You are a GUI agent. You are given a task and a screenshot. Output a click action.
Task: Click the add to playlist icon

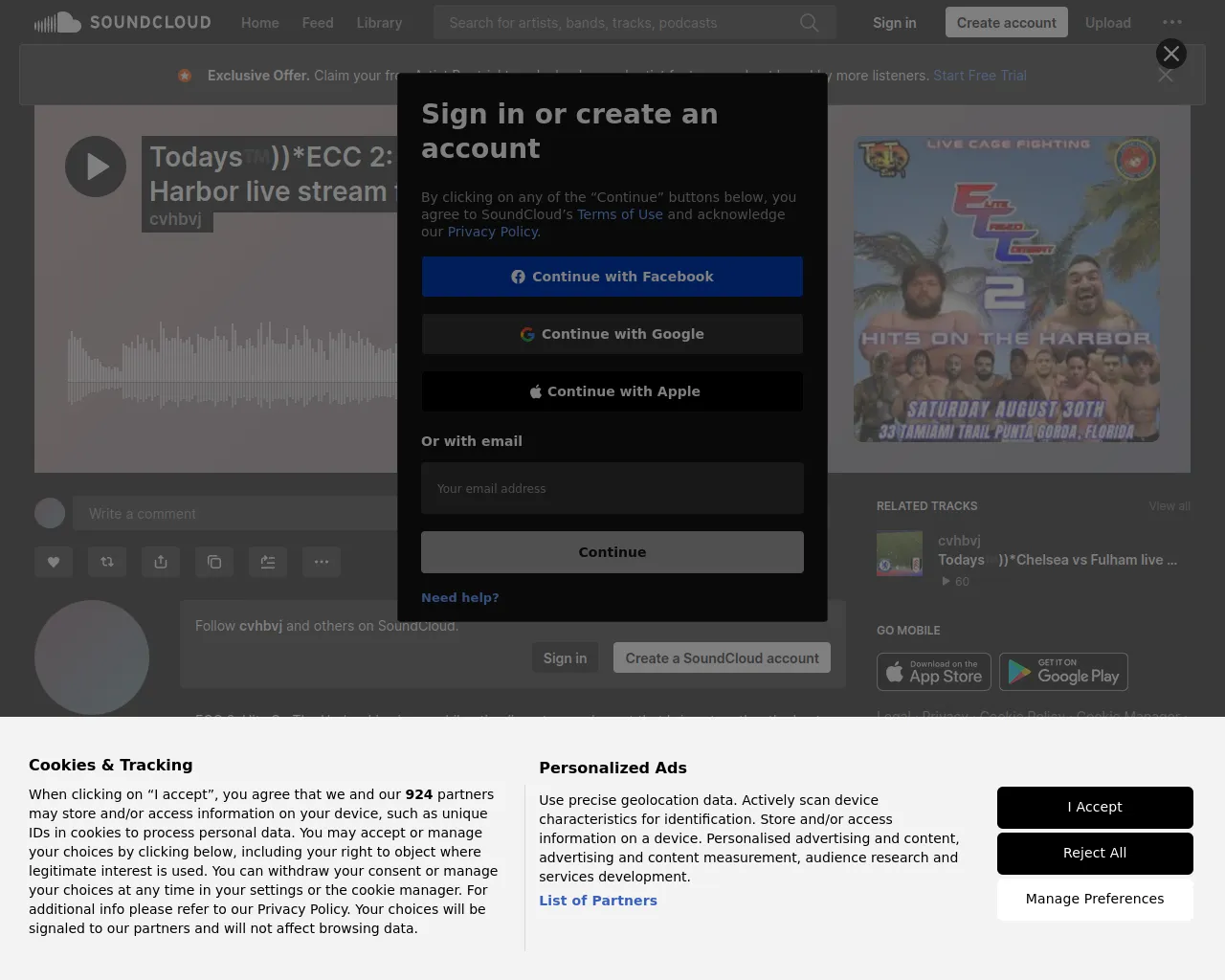tap(268, 562)
